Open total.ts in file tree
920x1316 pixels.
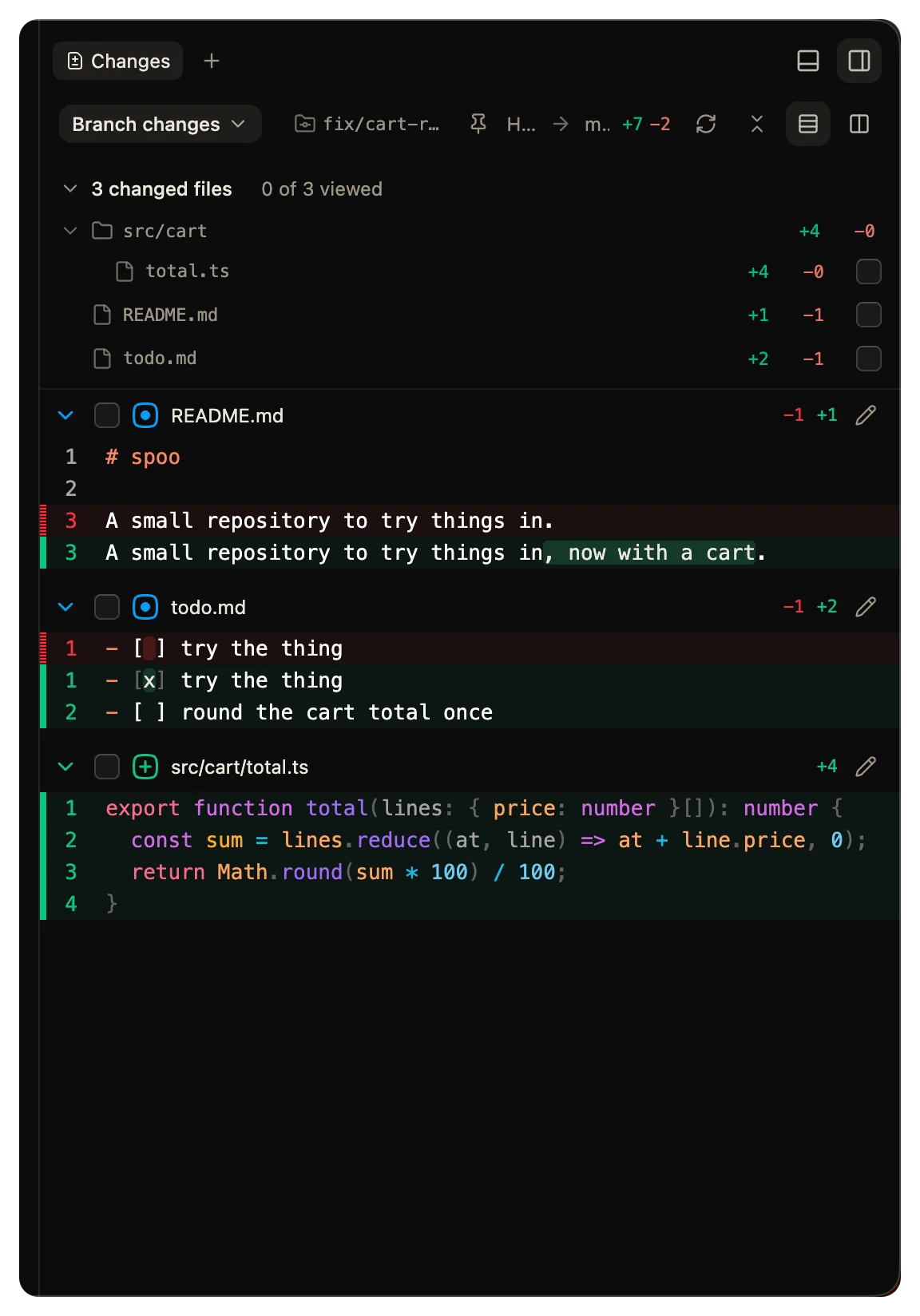coord(187,272)
